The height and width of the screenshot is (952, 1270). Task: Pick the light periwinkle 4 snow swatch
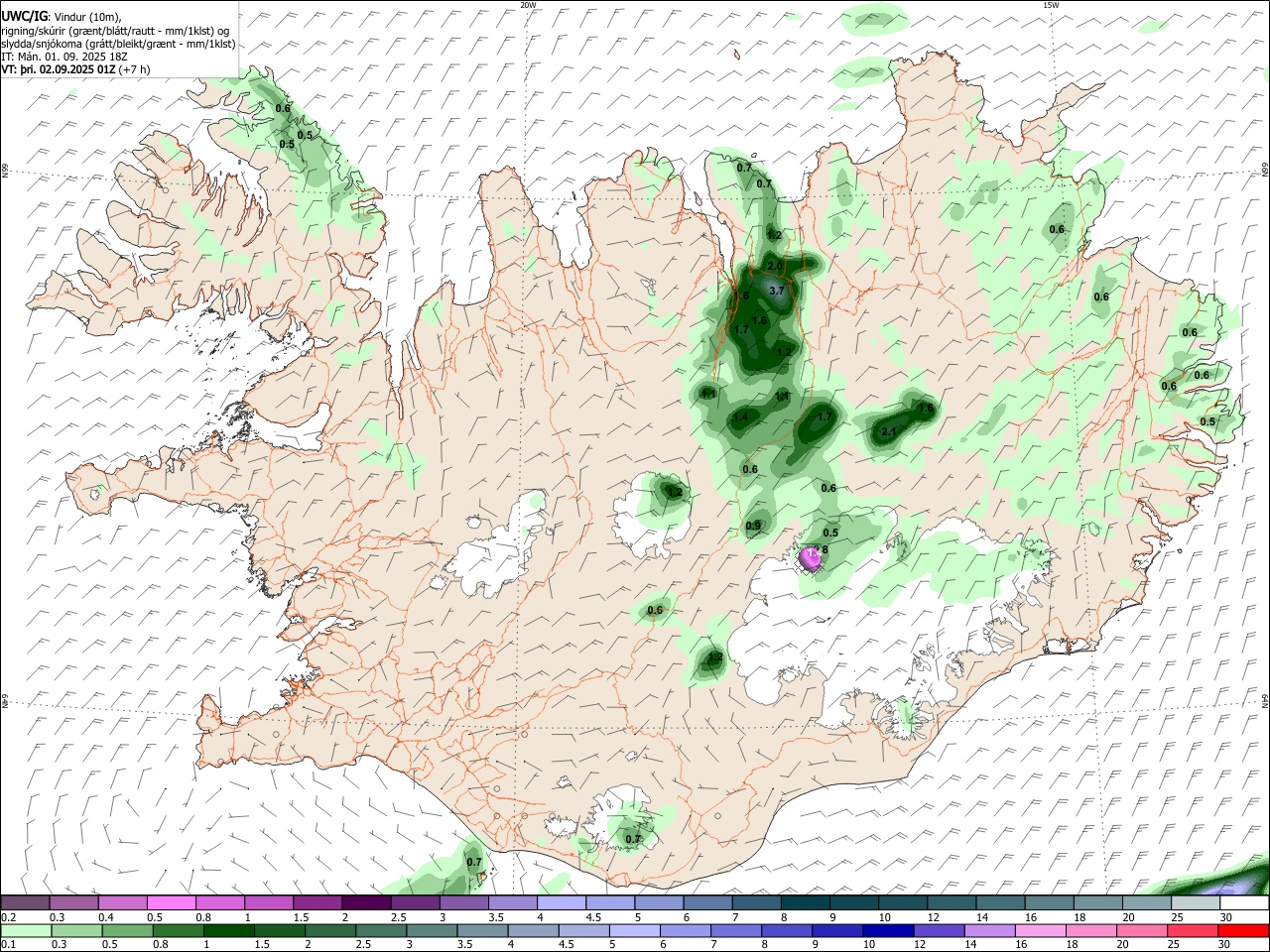(x=562, y=903)
